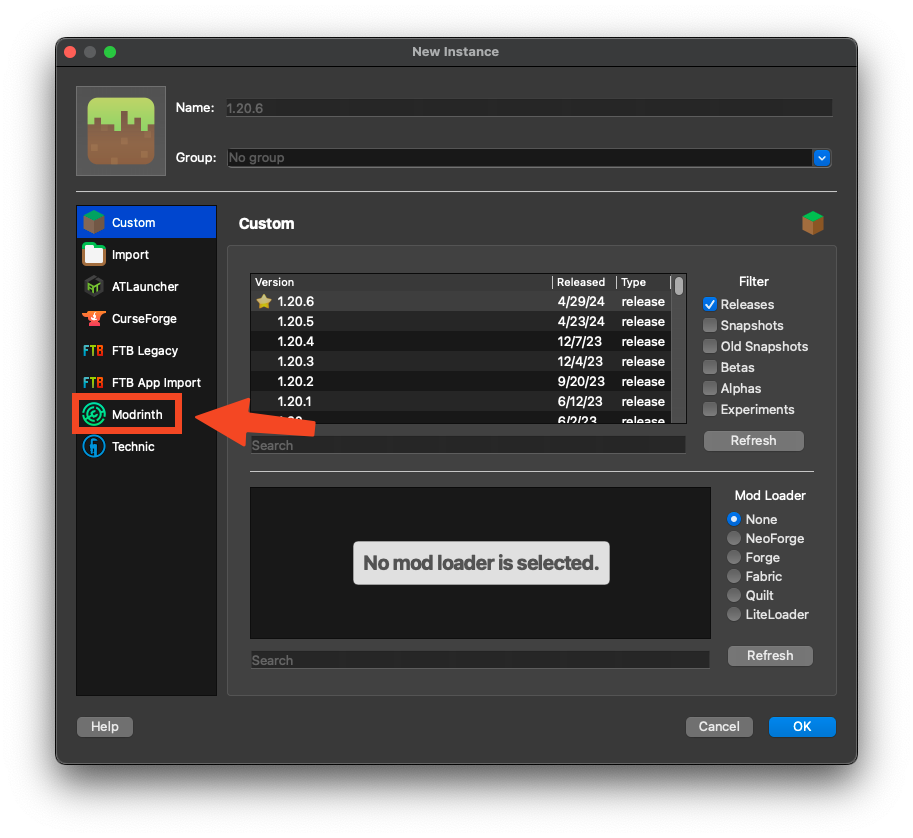The height and width of the screenshot is (838, 913).
Task: Click the Custom tab in sidebar
Action: [146, 223]
